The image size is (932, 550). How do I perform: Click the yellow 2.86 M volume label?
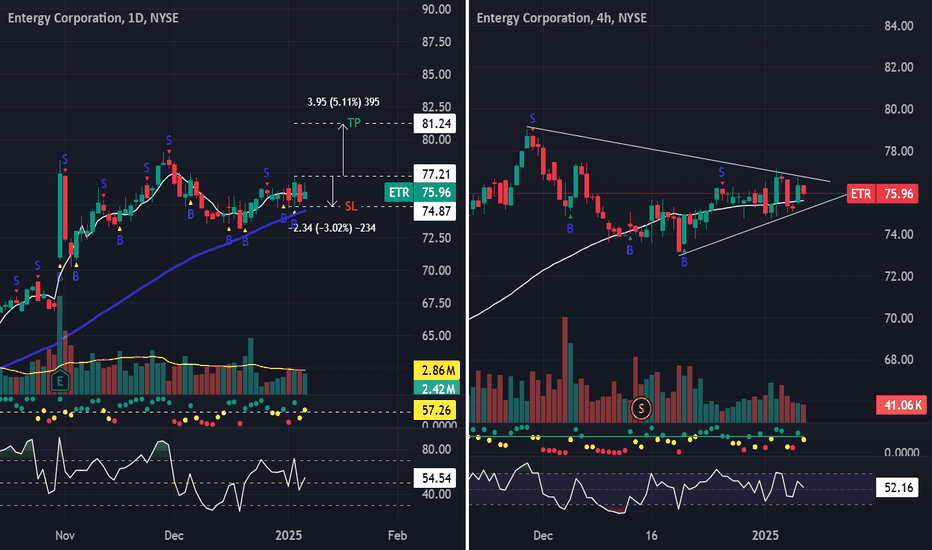coord(437,370)
